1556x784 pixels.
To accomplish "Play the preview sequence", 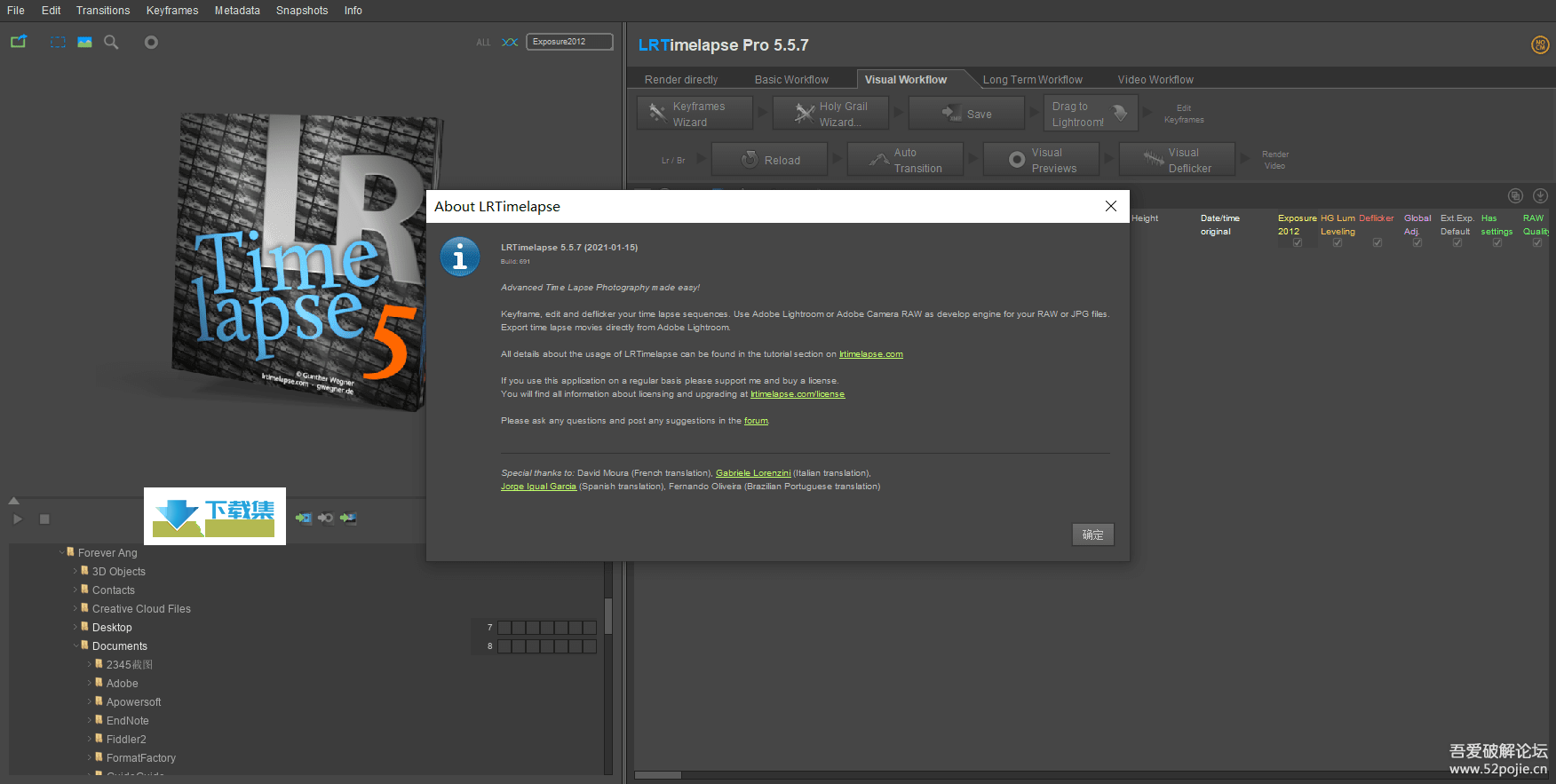I will coord(18,519).
